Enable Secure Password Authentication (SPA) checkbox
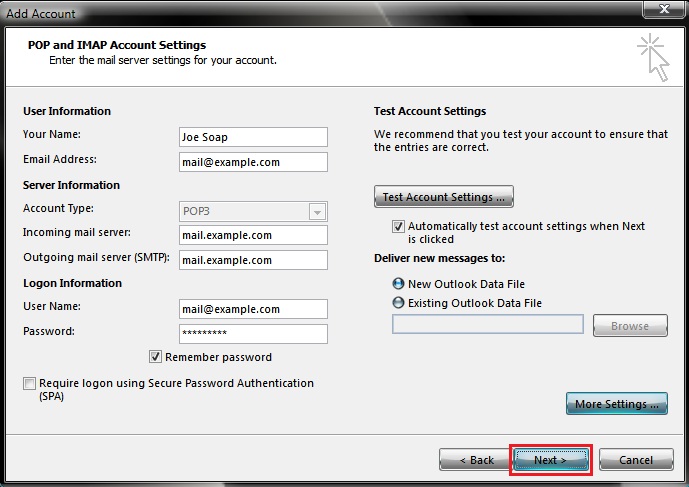Image resolution: width=689 pixels, height=487 pixels. click(x=29, y=383)
